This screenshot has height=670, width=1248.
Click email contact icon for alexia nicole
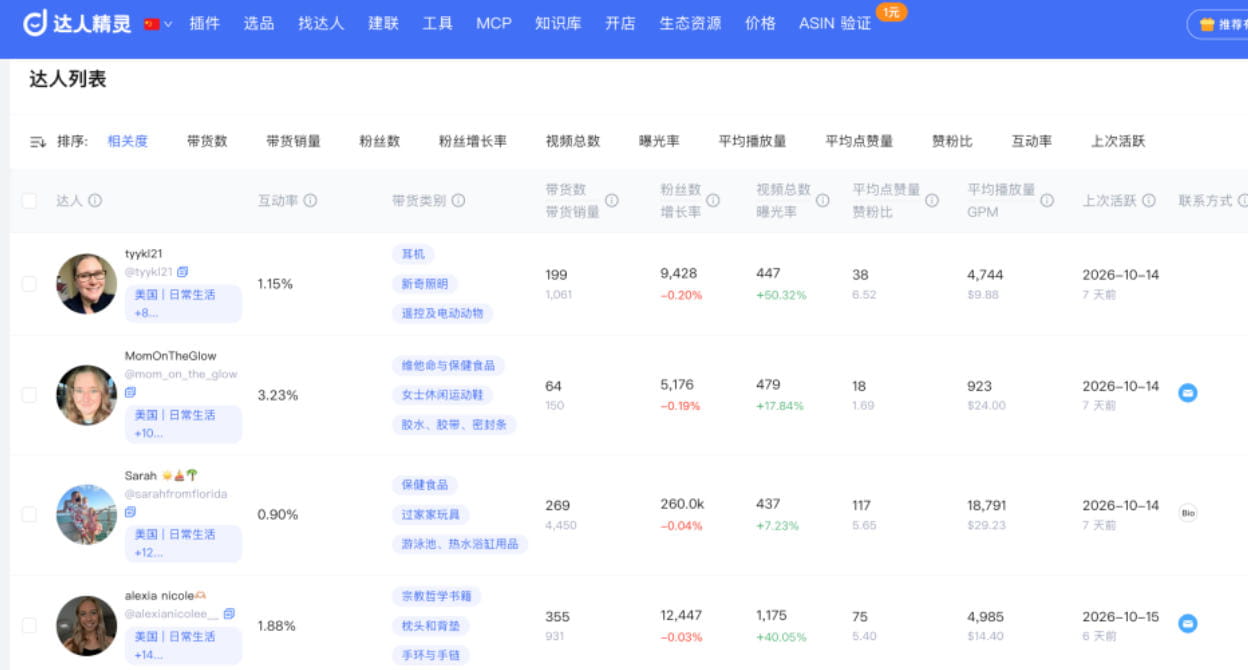[1187, 623]
